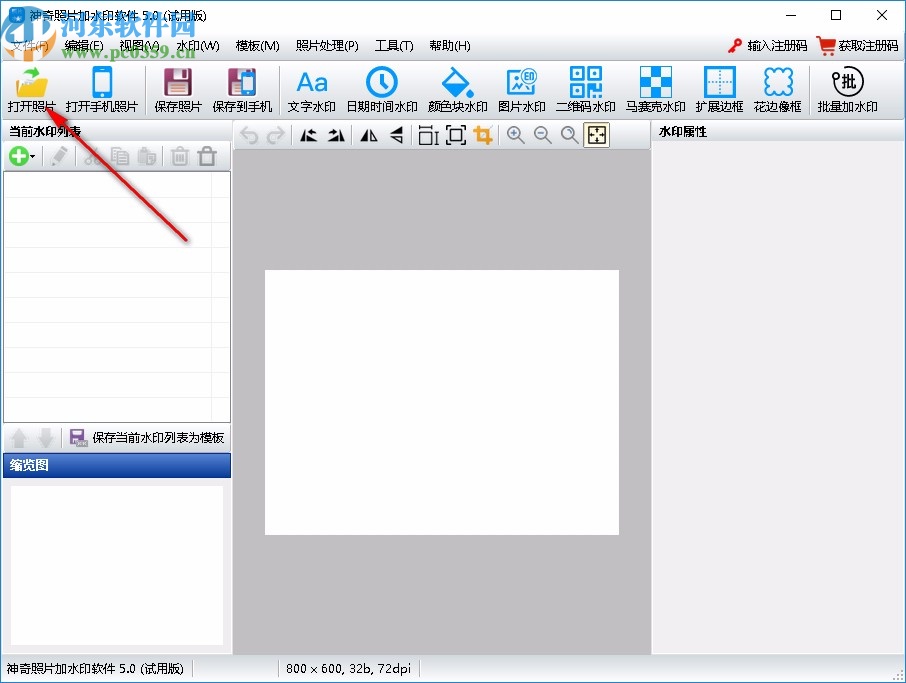Viewport: 906px width, 683px height.
Task: Add a color block watermark 颜色块水印
Action: pyautogui.click(x=458, y=90)
